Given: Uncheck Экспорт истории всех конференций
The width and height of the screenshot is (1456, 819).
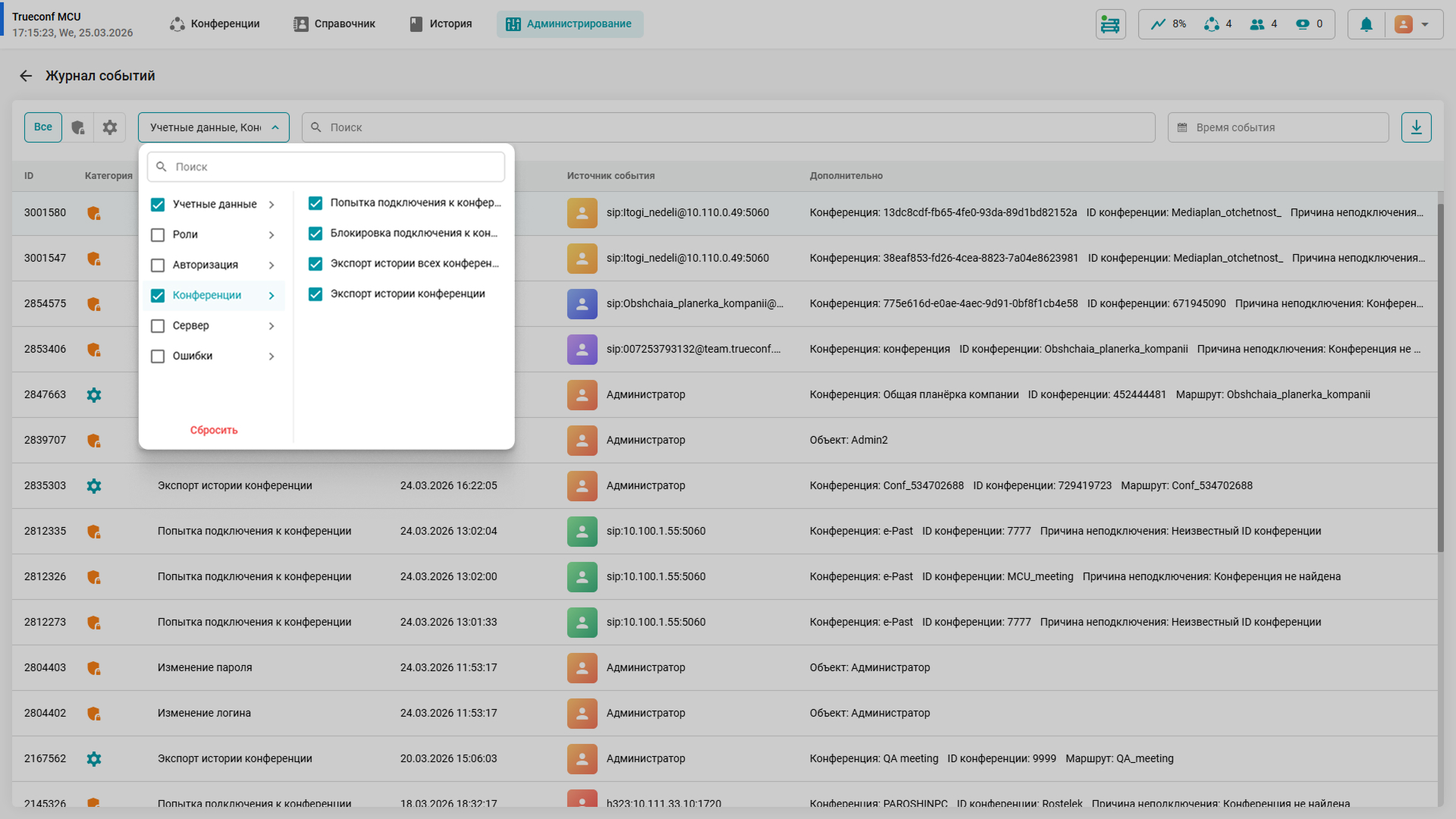Looking at the screenshot, I should 315,264.
